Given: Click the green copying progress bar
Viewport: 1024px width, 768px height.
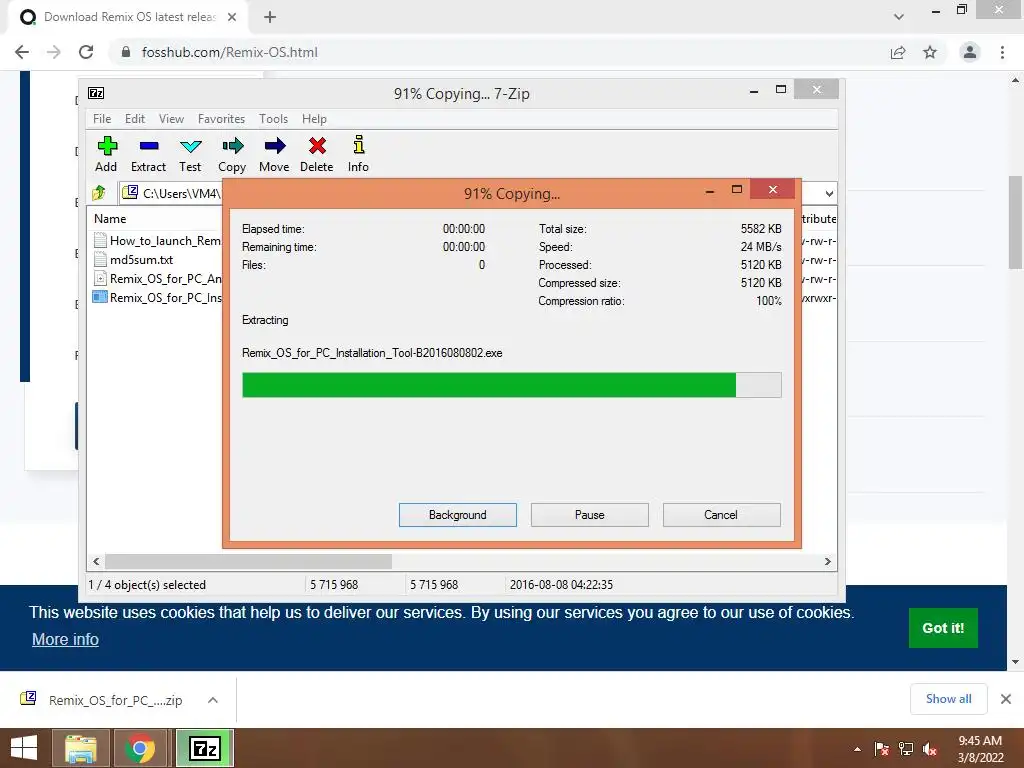Looking at the screenshot, I should tap(511, 385).
